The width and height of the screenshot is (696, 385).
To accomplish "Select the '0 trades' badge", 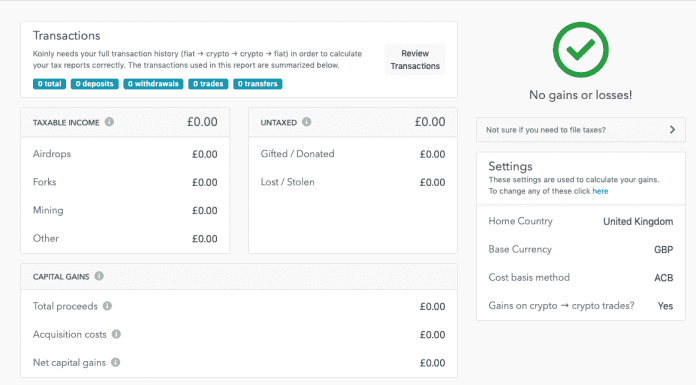I will pos(208,83).
